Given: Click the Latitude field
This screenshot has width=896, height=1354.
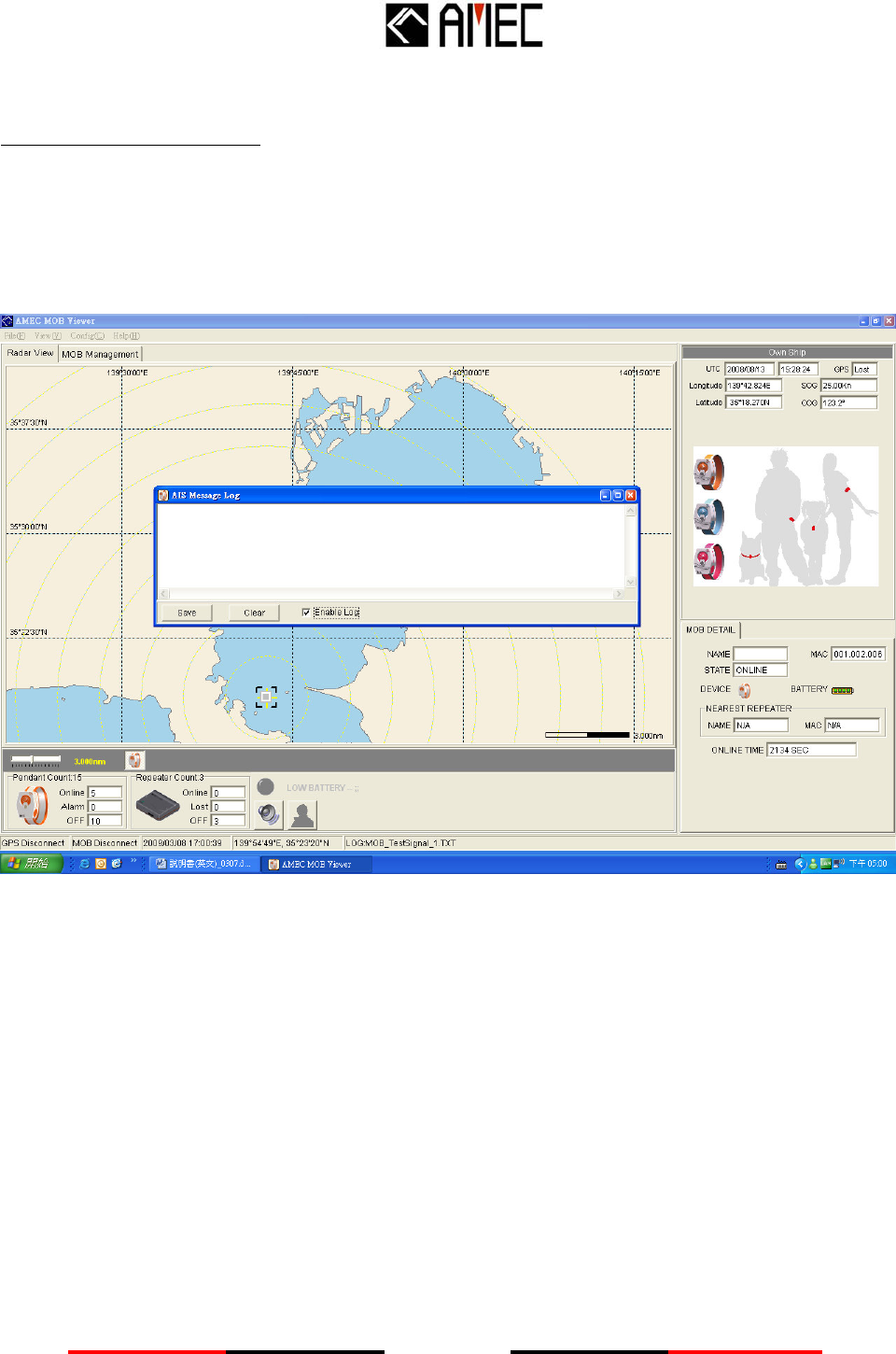Looking at the screenshot, I should tap(754, 402).
